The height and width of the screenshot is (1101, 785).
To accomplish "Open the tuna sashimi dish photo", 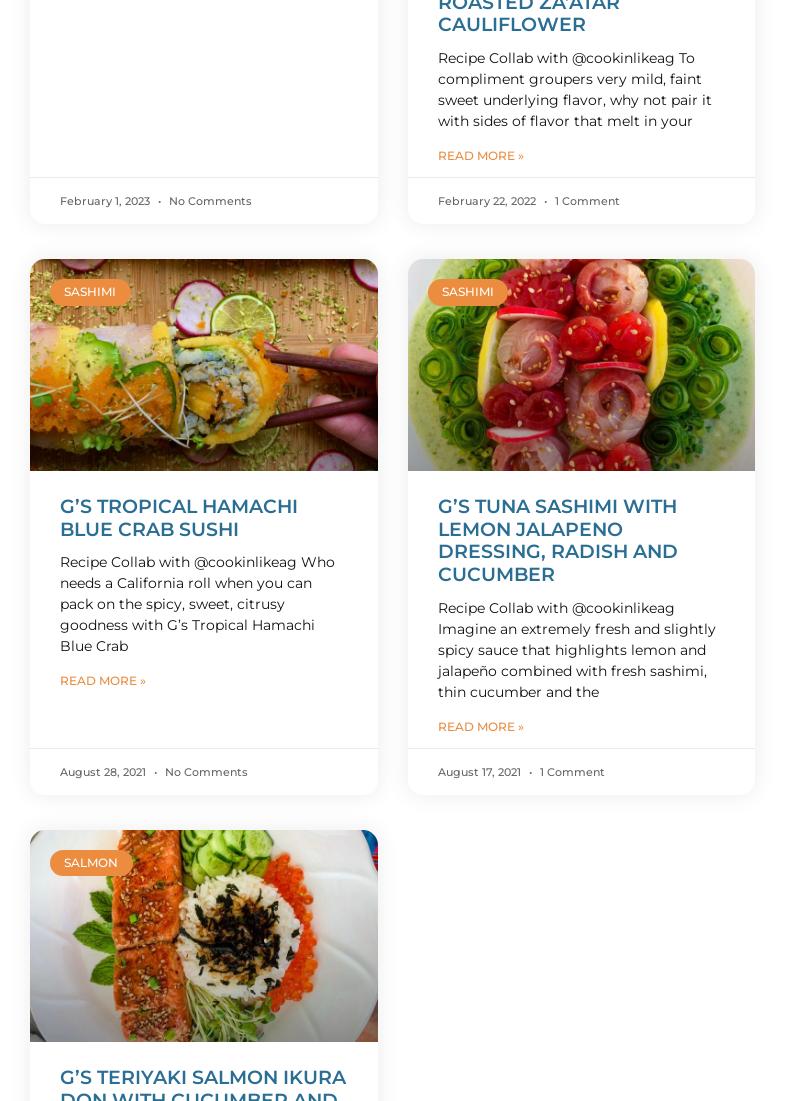I will click(x=581, y=364).
